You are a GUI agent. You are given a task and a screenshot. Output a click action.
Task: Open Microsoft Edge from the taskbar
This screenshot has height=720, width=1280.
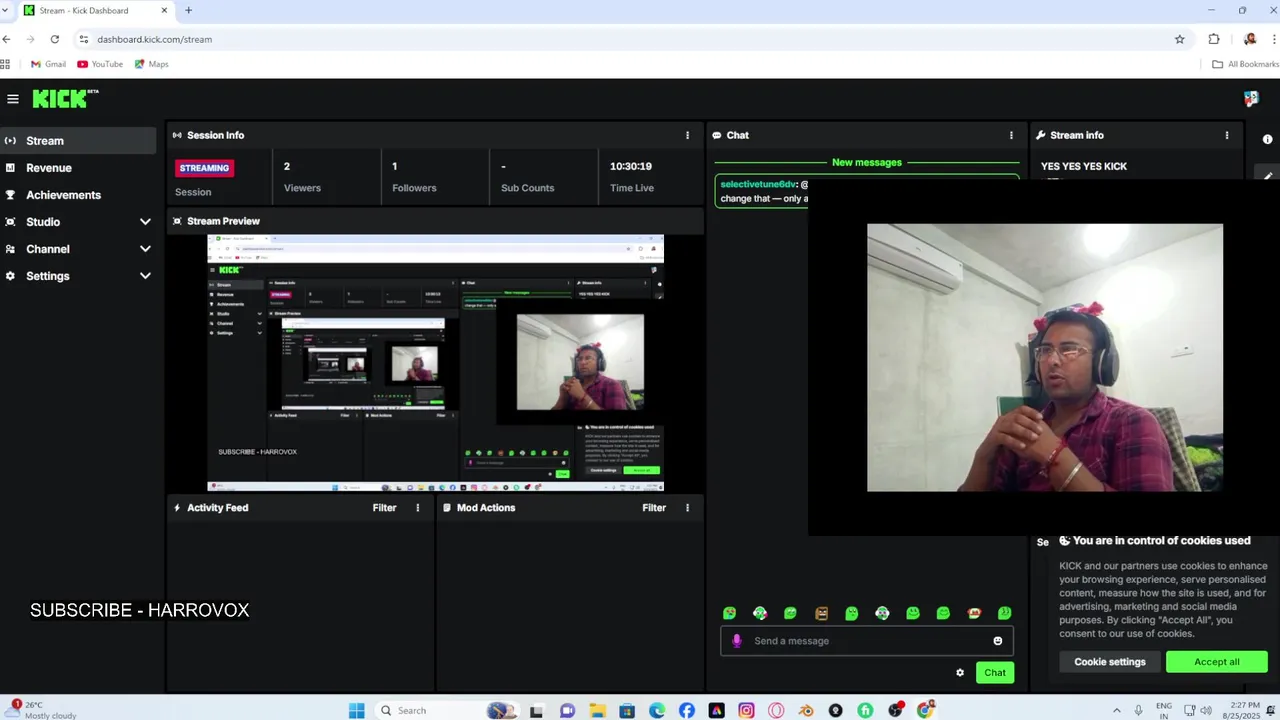(x=657, y=711)
